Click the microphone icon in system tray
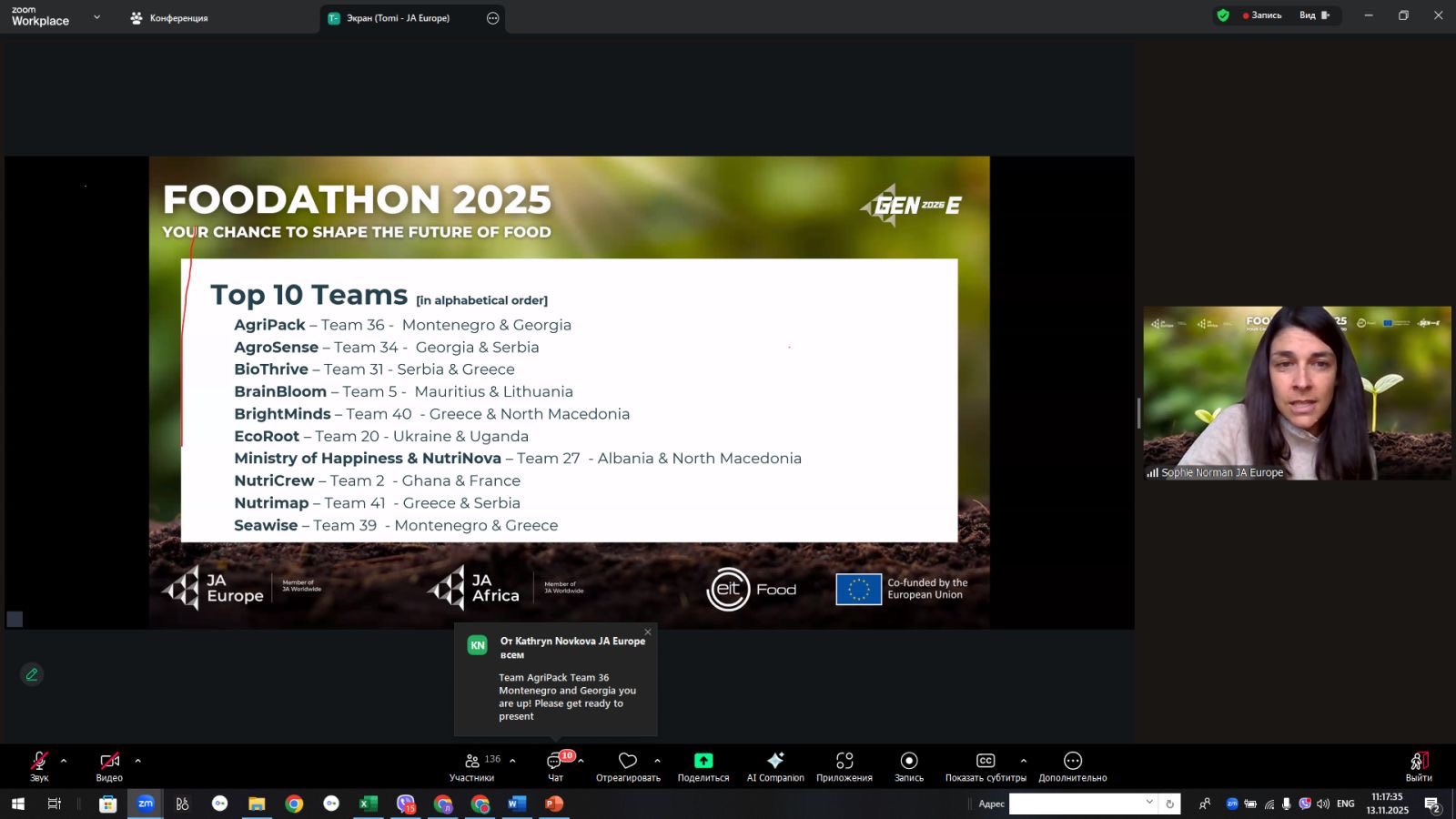This screenshot has width=1456, height=819. (1287, 804)
